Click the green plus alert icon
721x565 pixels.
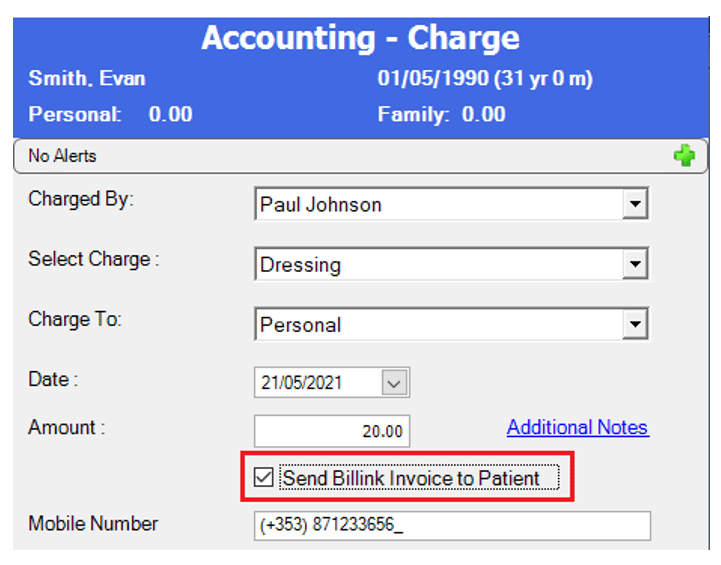pos(684,156)
